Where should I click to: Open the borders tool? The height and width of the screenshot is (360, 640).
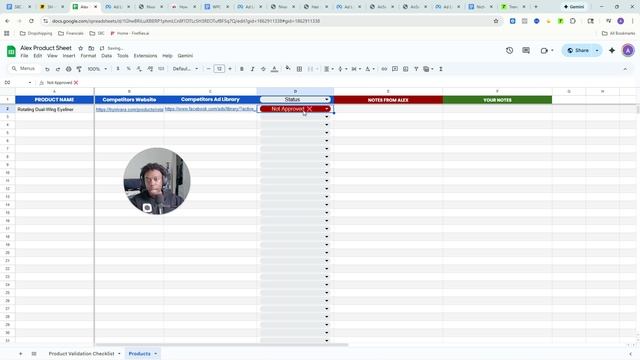click(x=299, y=69)
